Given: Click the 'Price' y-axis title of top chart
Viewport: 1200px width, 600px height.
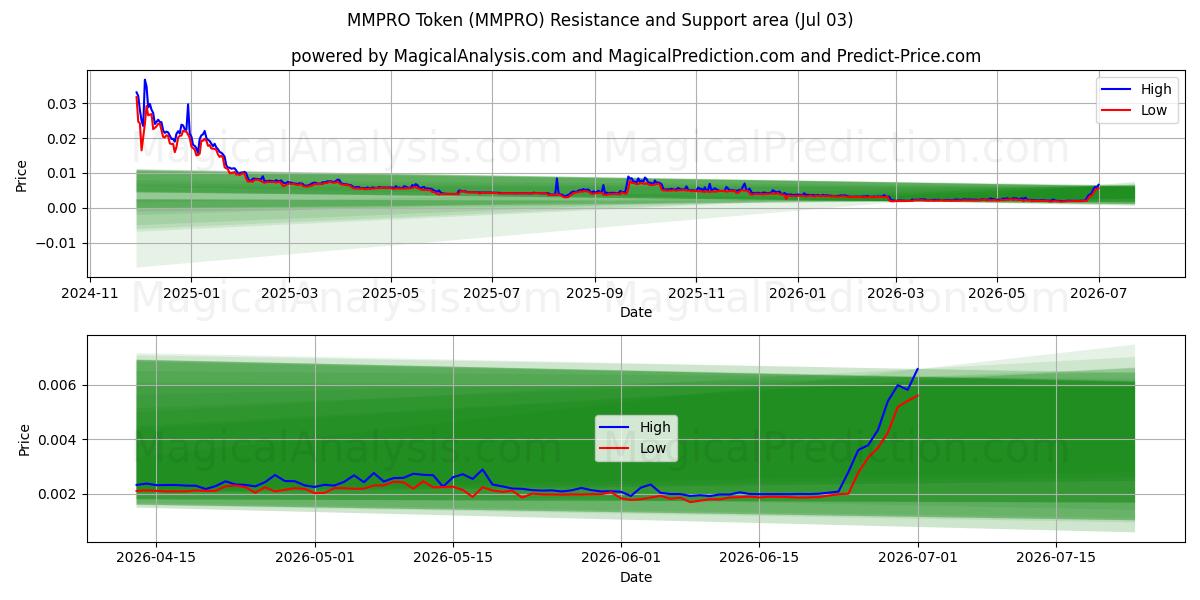Looking at the screenshot, I should click(23, 175).
